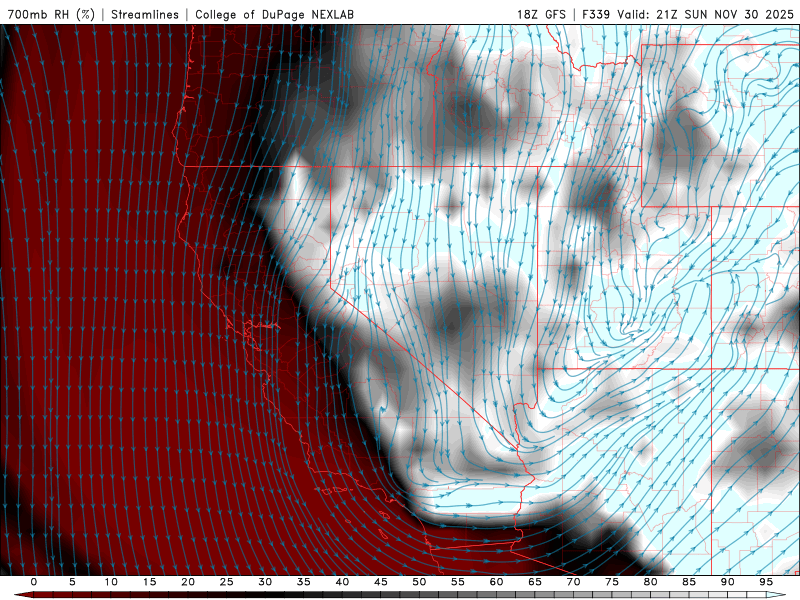Click the color scale label "90"

coord(728,582)
